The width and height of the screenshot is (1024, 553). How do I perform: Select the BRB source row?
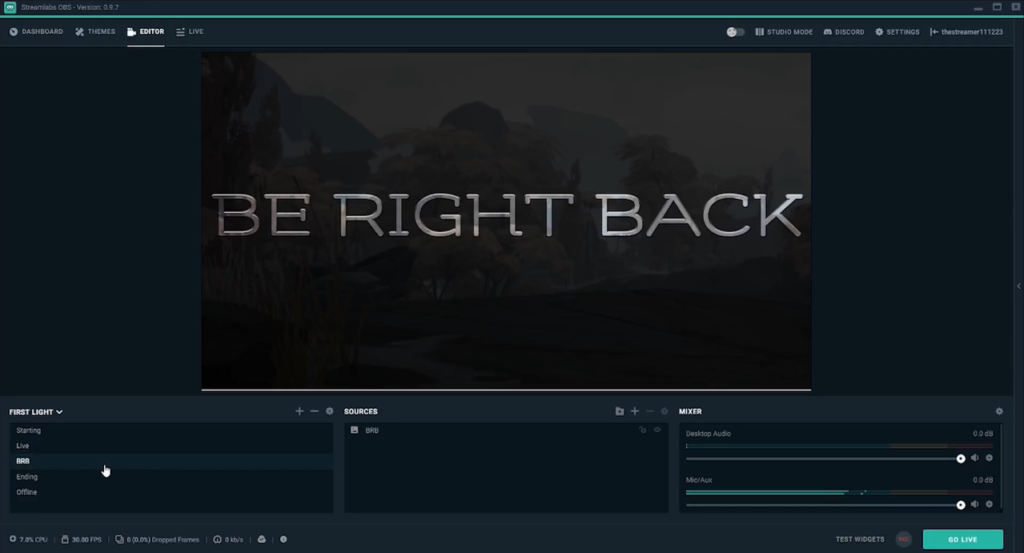tap(506, 430)
